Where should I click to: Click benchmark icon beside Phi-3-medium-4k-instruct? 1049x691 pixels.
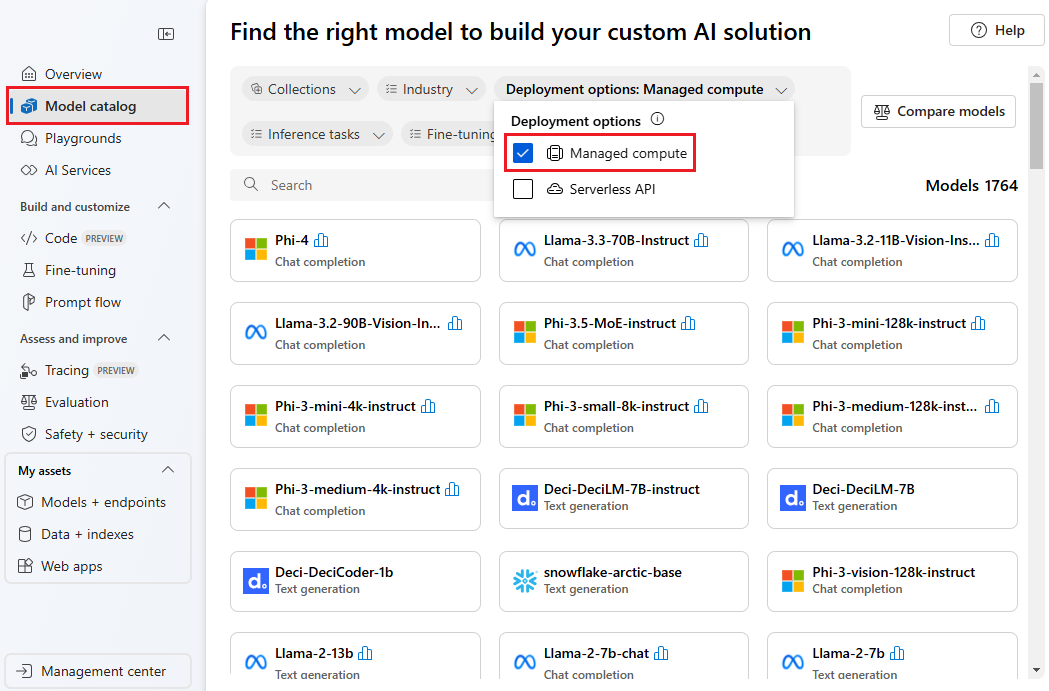452,489
